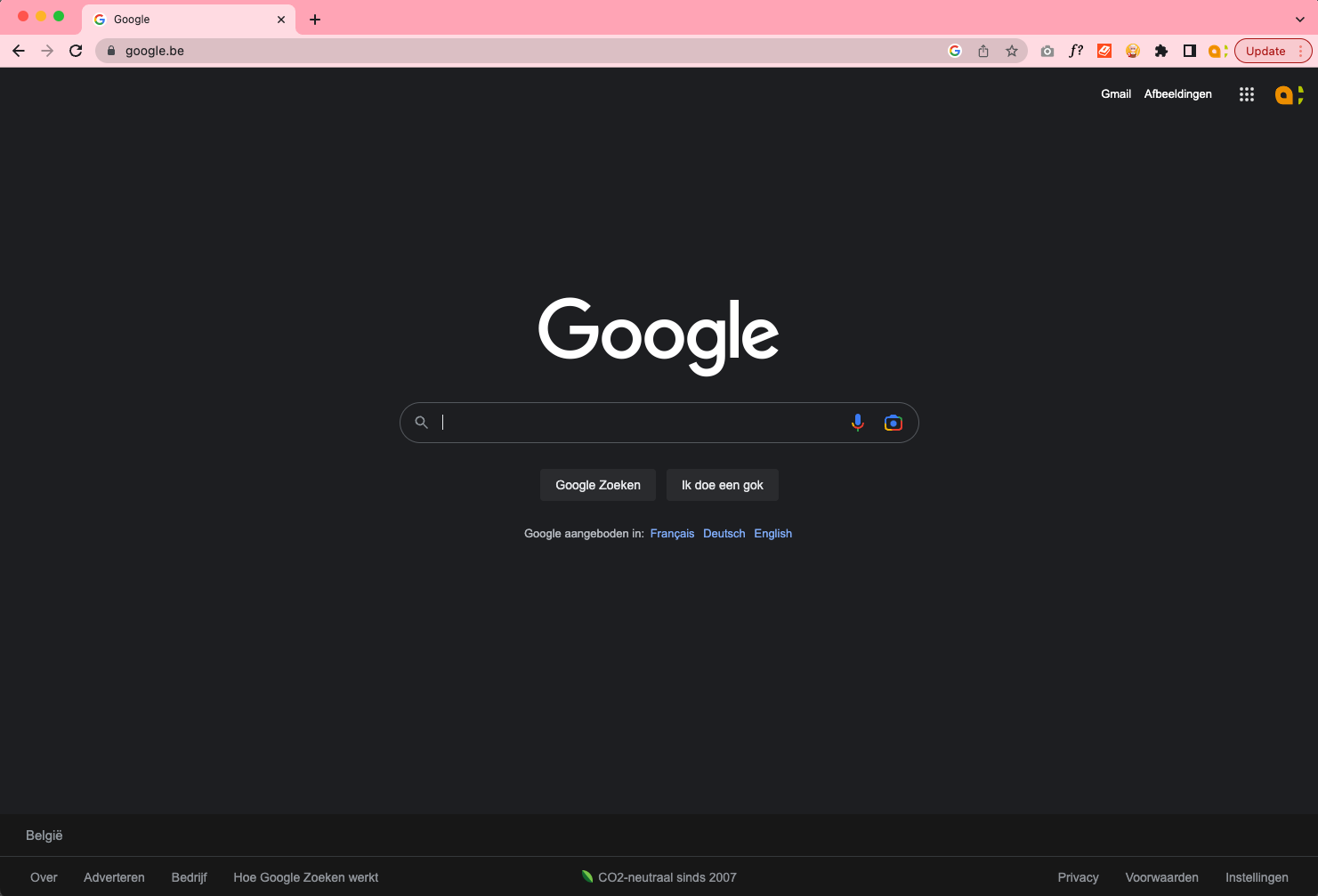This screenshot has width=1318, height=896.
Task: Open Instellingen in the footer
Action: pos(1257,877)
